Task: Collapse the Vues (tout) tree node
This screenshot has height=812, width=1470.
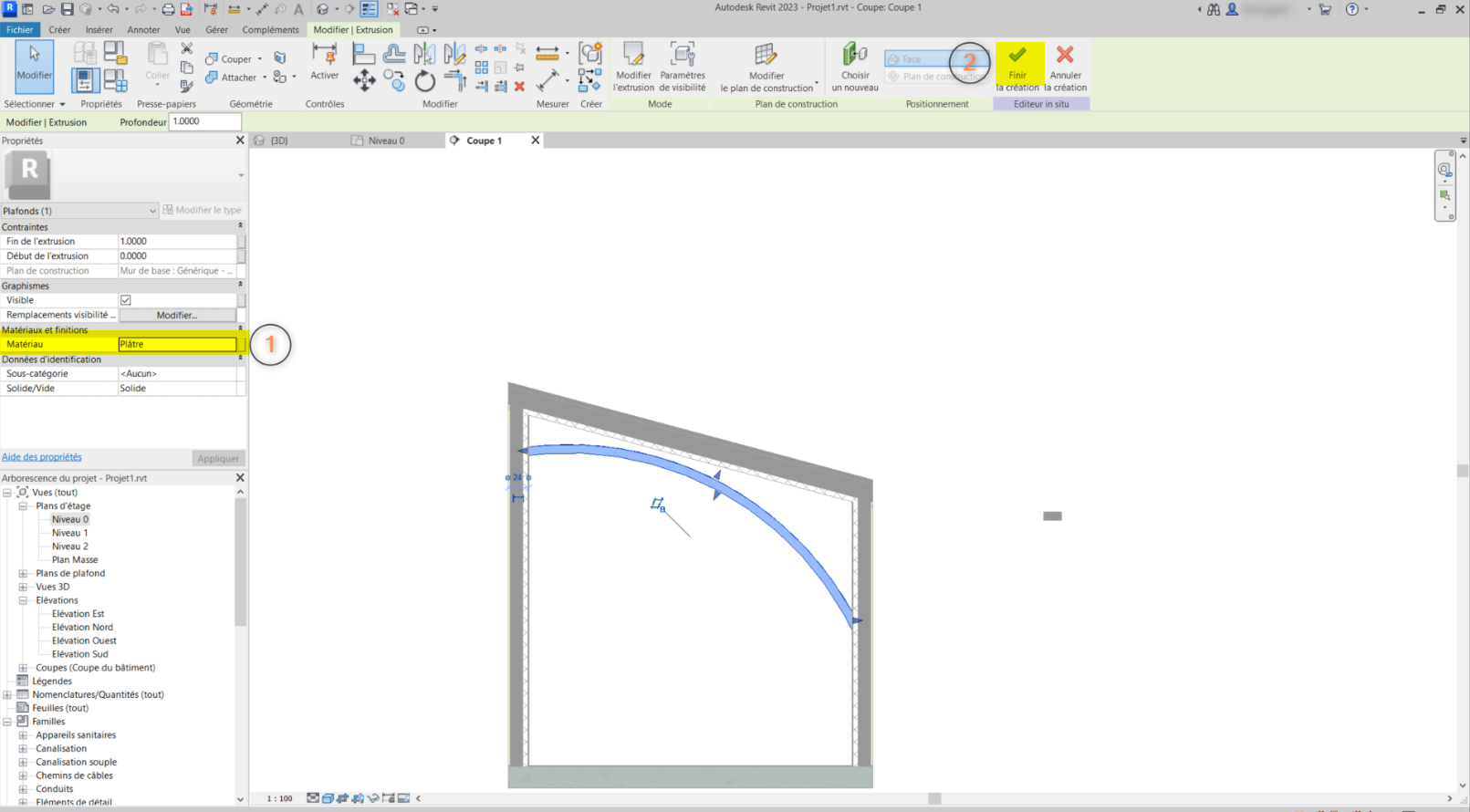Action: coord(7,493)
